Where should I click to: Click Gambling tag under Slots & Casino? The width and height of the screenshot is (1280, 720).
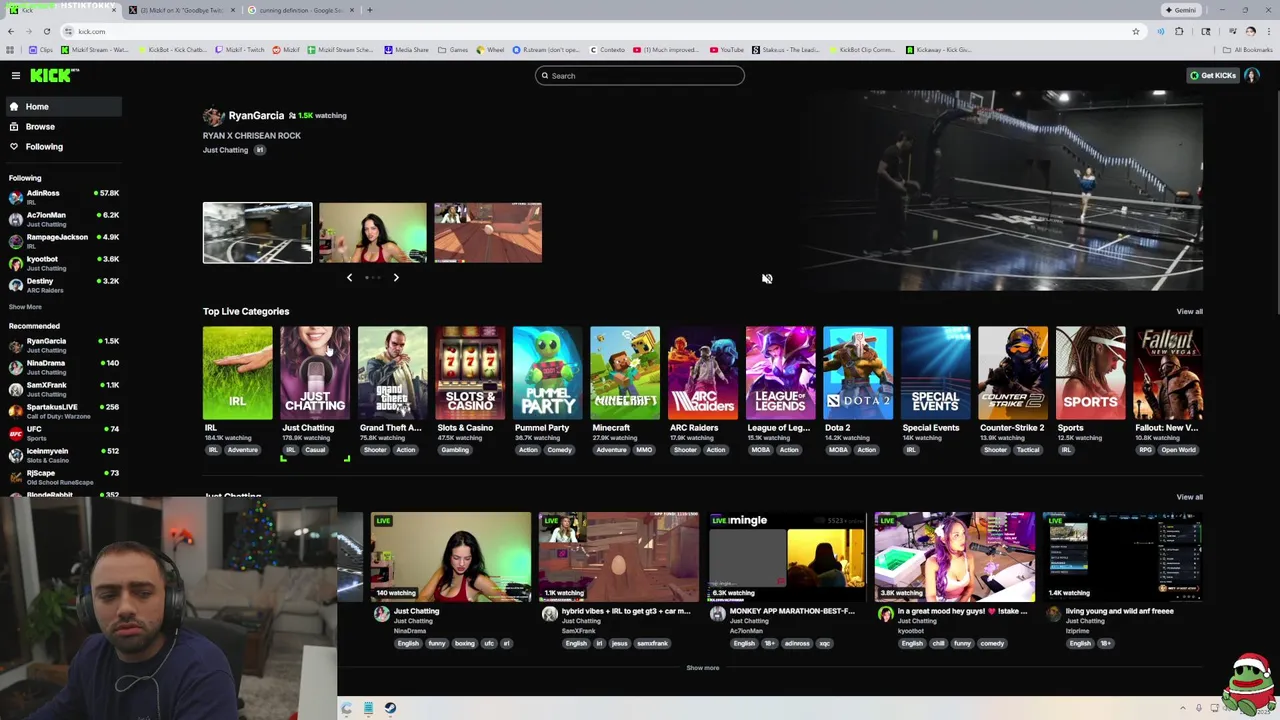(455, 450)
